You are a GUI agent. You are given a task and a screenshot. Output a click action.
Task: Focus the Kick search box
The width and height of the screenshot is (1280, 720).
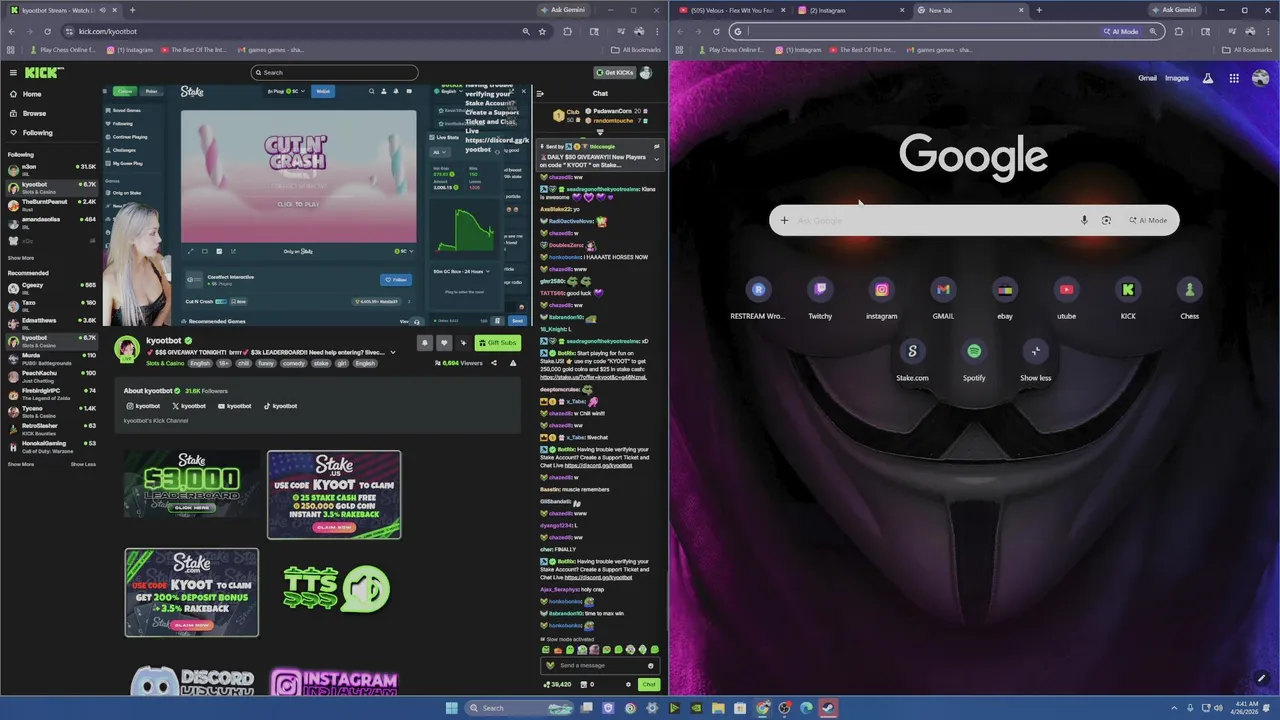tap(334, 72)
